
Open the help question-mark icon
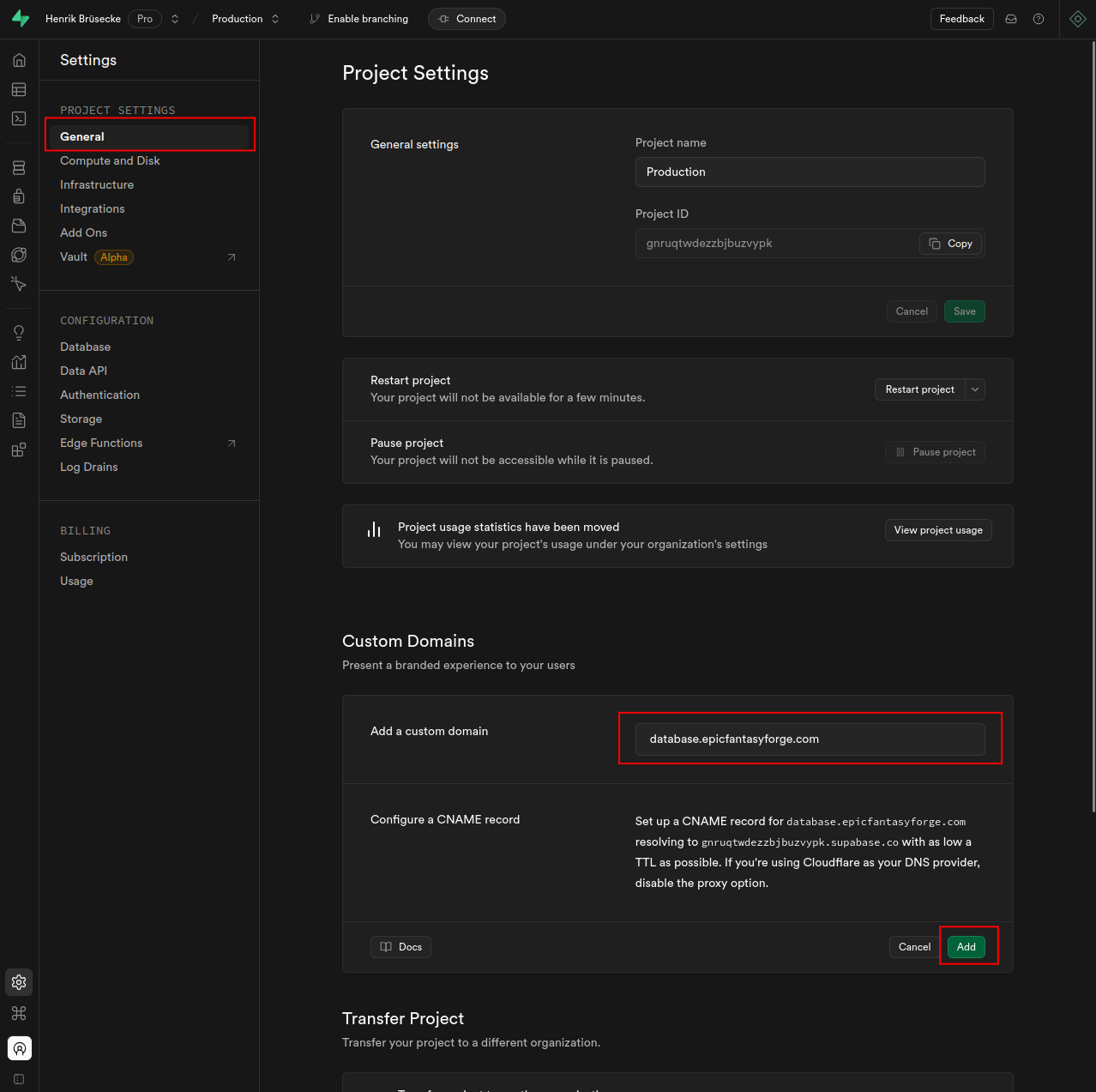coord(1039,19)
